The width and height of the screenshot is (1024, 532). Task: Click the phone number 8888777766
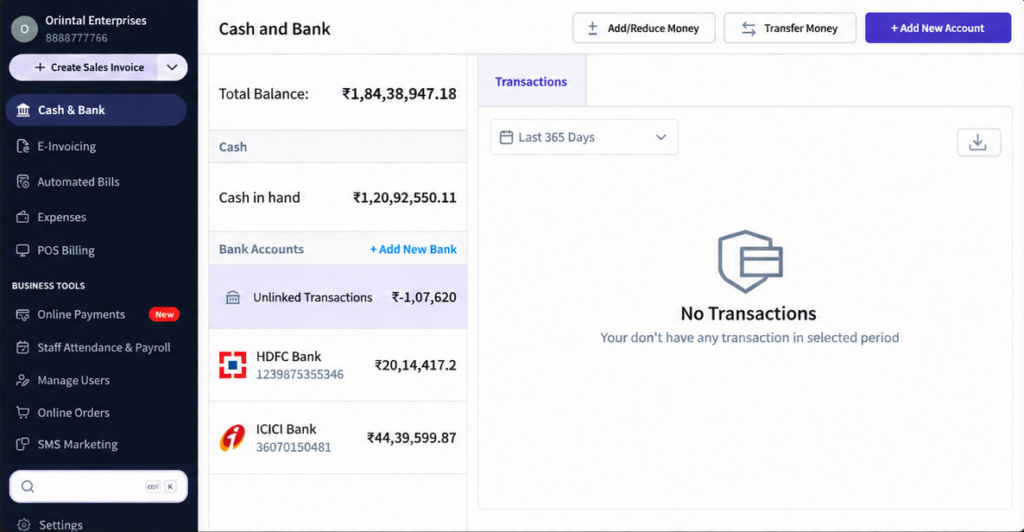[x=76, y=38]
